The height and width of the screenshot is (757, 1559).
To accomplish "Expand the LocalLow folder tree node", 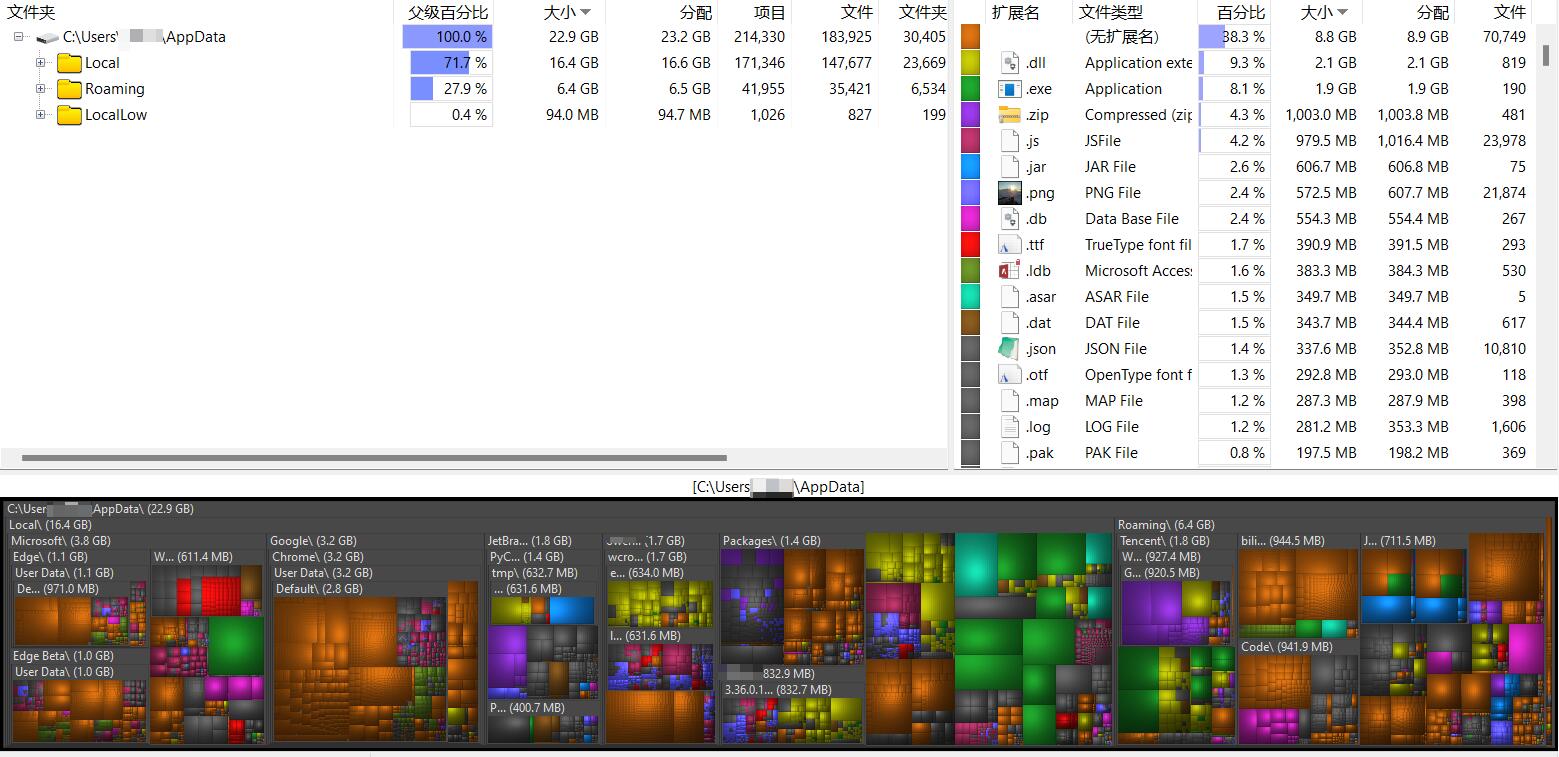I will point(41,115).
